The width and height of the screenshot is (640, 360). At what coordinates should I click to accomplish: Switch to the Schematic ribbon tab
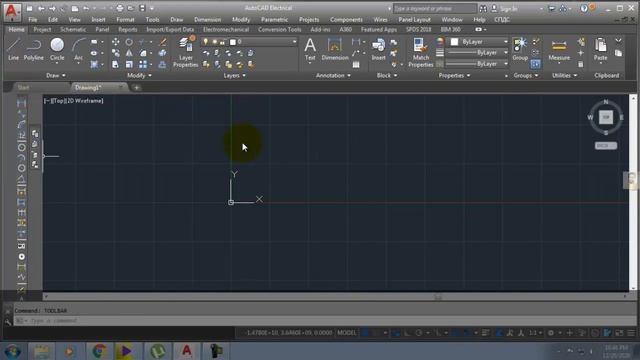73,29
